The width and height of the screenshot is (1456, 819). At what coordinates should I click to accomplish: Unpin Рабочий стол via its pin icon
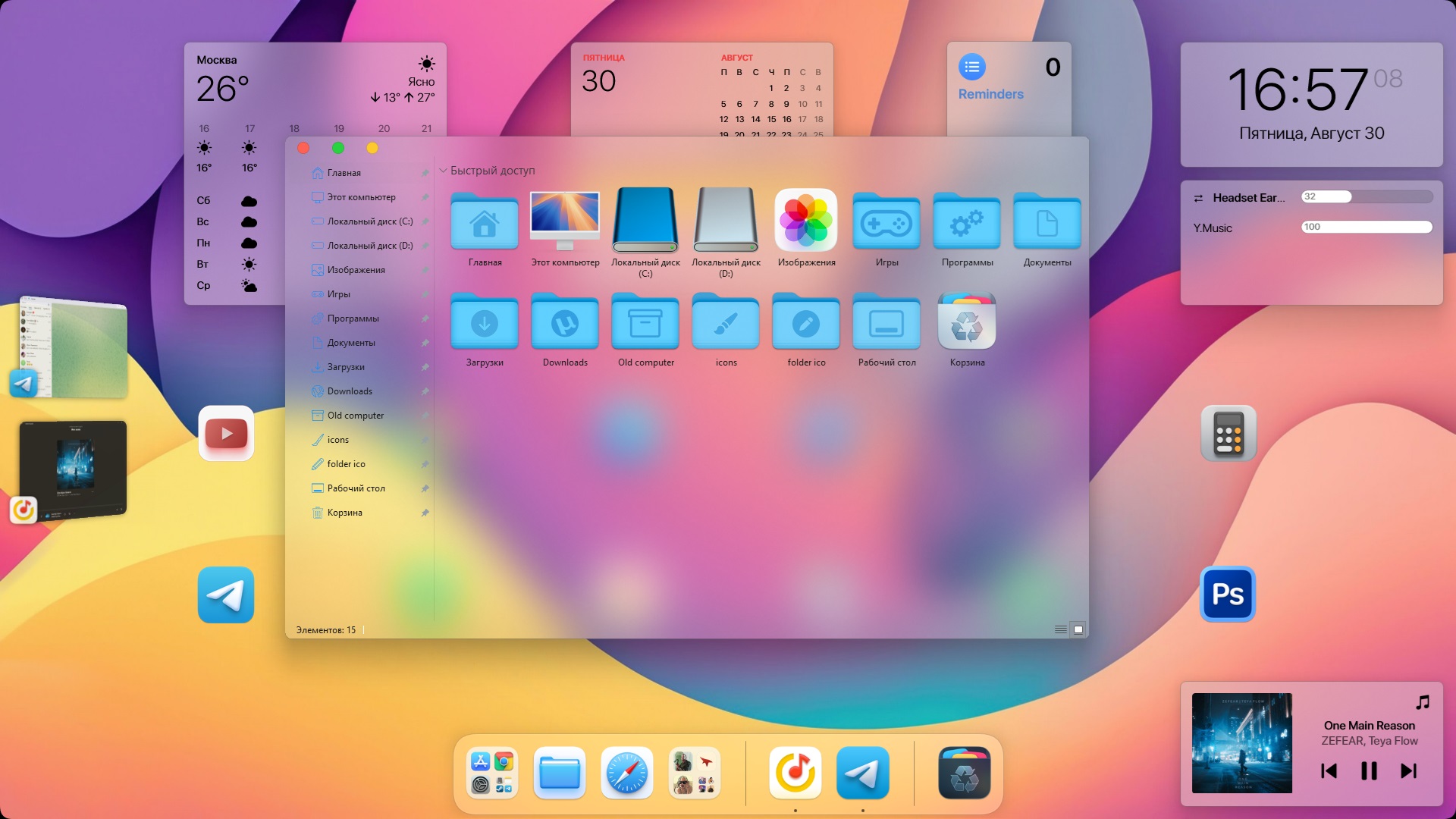click(425, 488)
